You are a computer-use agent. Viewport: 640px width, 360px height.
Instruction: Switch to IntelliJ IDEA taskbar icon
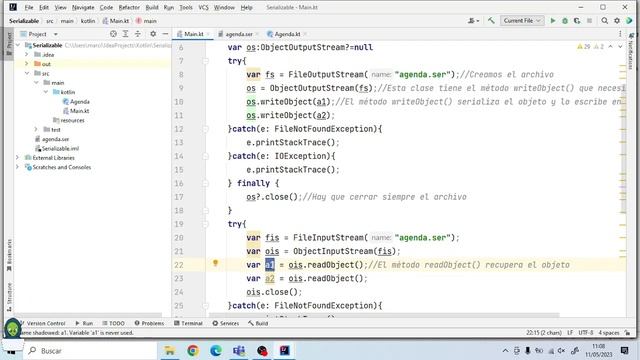284,350
